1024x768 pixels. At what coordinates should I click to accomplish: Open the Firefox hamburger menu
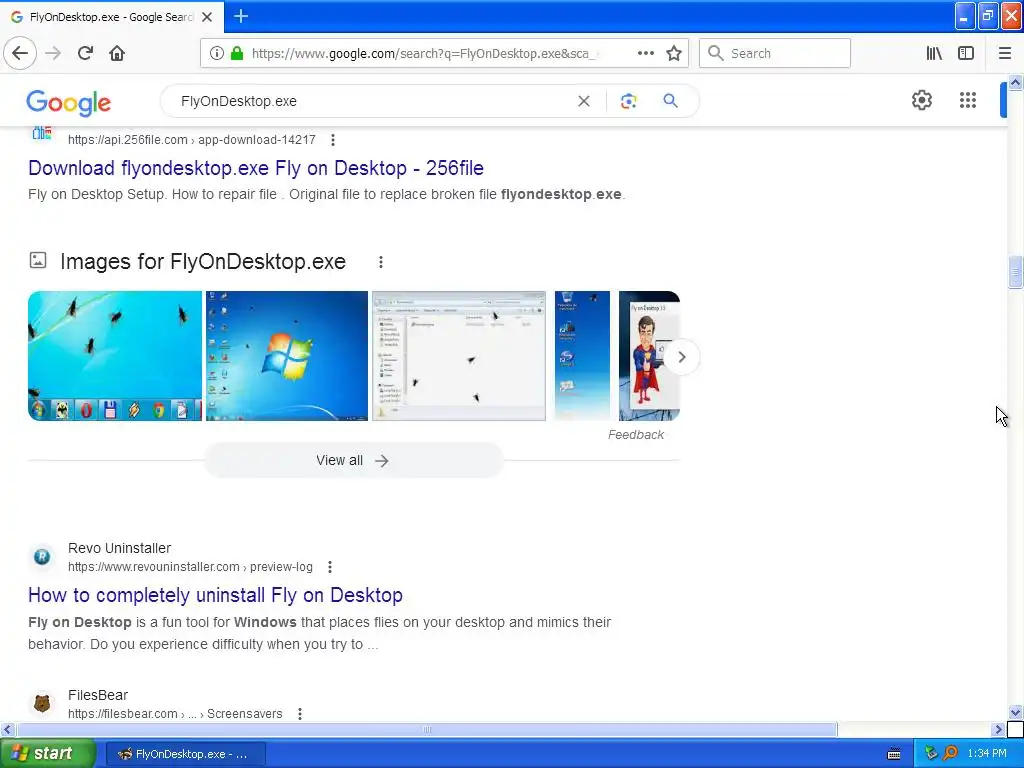[1004, 53]
